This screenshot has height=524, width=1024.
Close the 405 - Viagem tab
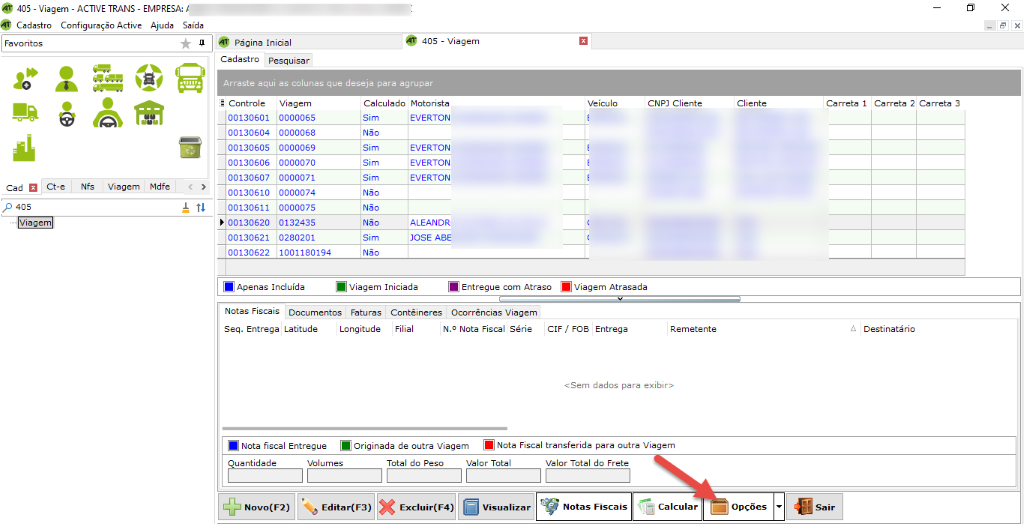(x=584, y=42)
